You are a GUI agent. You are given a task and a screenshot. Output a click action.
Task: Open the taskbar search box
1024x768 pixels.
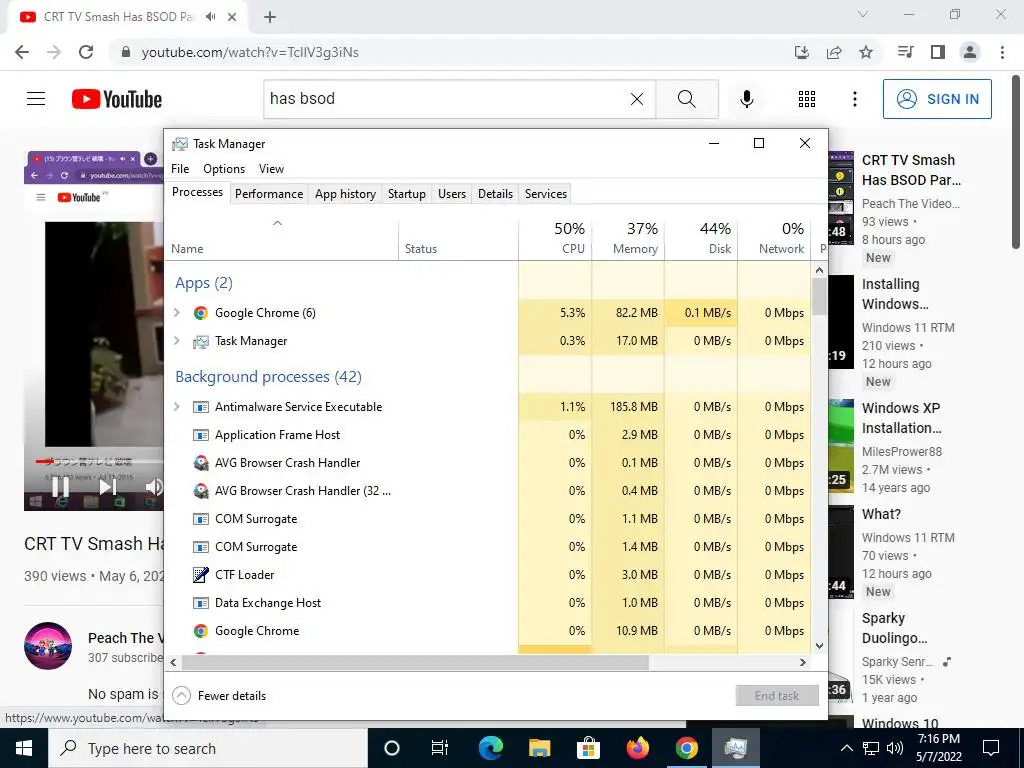[x=208, y=748]
